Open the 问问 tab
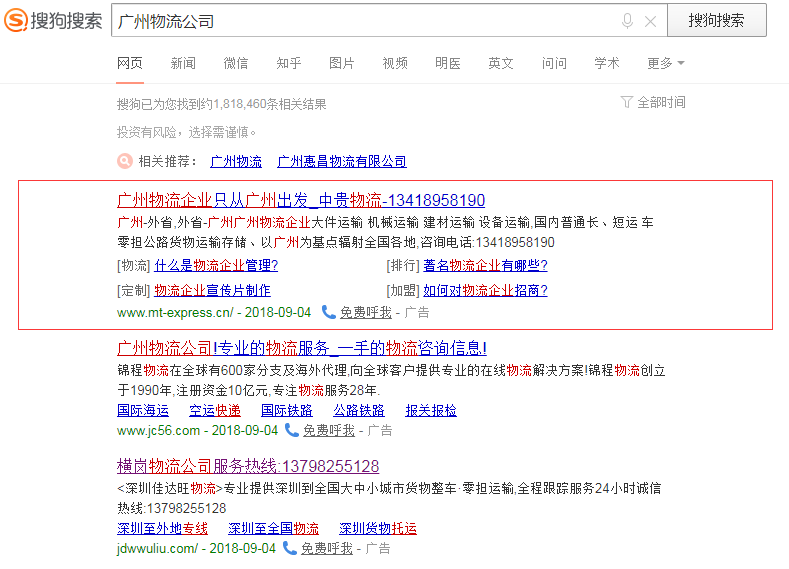This screenshot has height=569, width=789. [x=554, y=63]
